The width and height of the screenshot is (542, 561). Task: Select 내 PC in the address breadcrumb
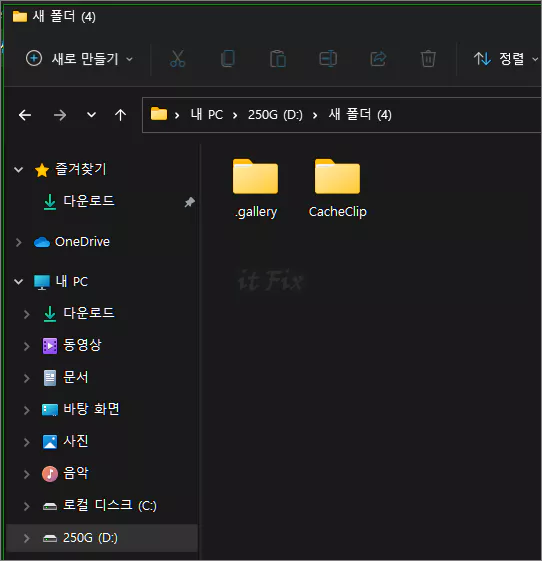tap(207, 115)
